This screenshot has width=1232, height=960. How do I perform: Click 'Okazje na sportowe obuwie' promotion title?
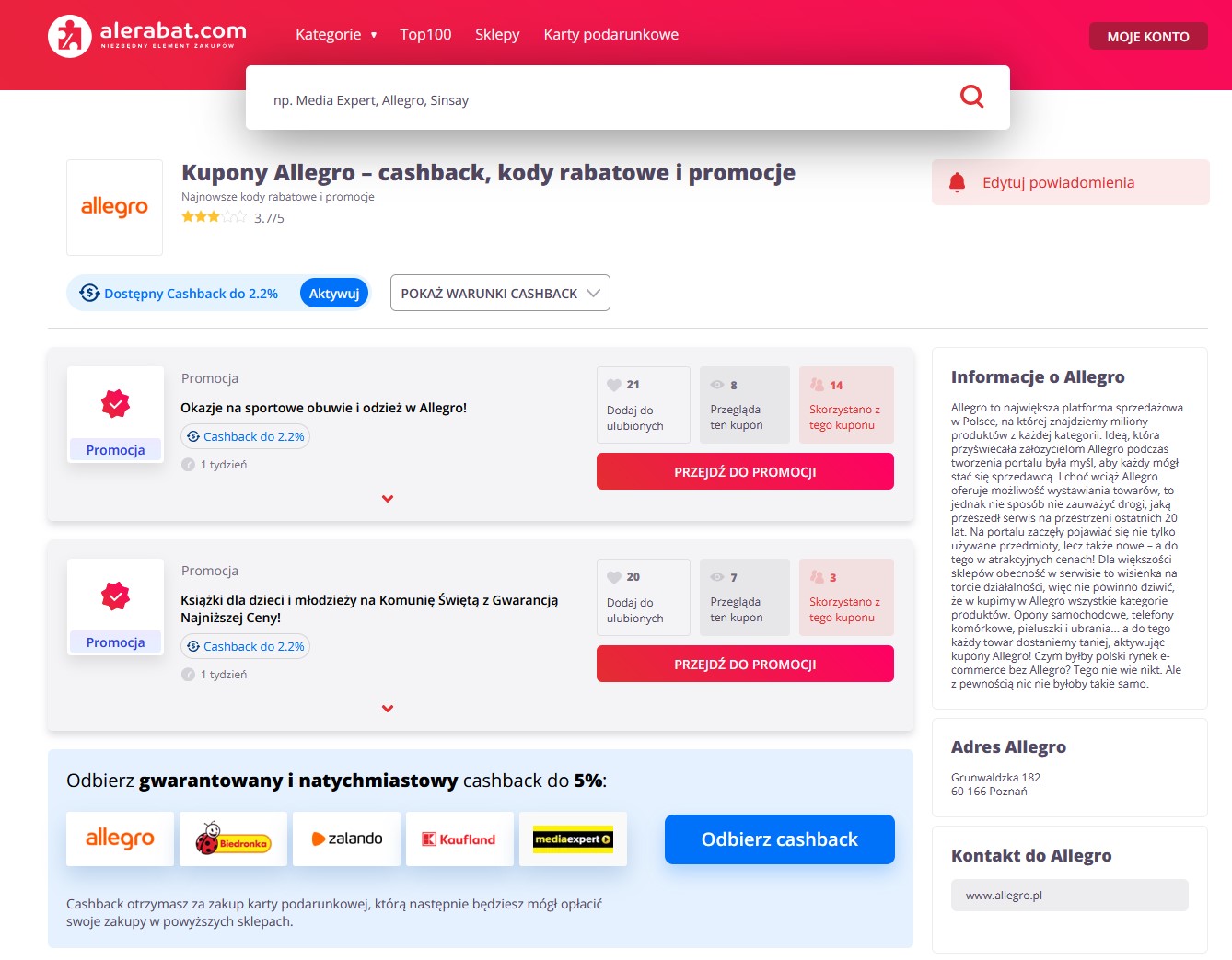tap(323, 408)
